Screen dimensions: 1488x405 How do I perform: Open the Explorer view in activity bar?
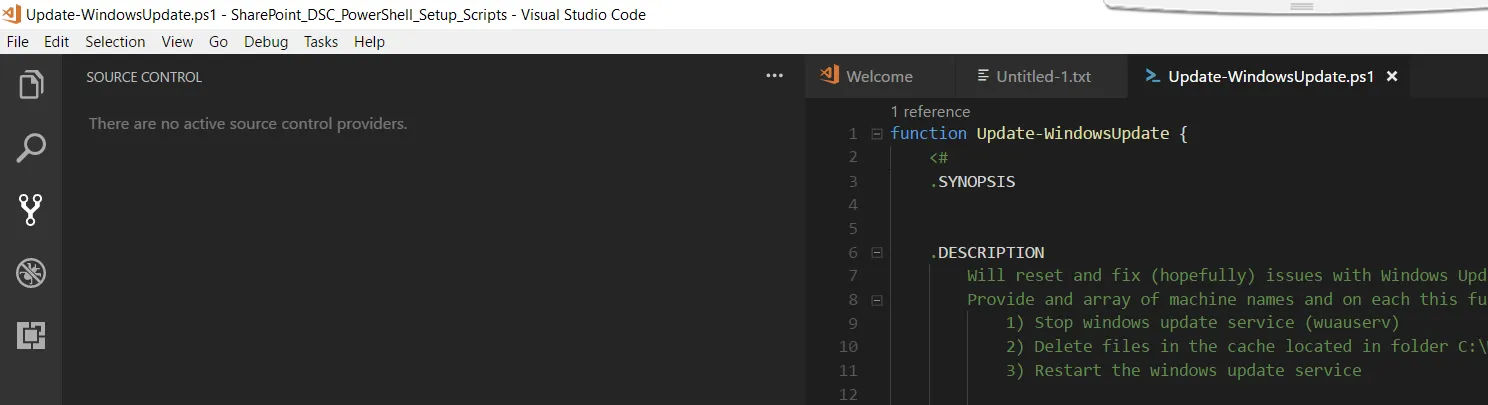point(31,85)
